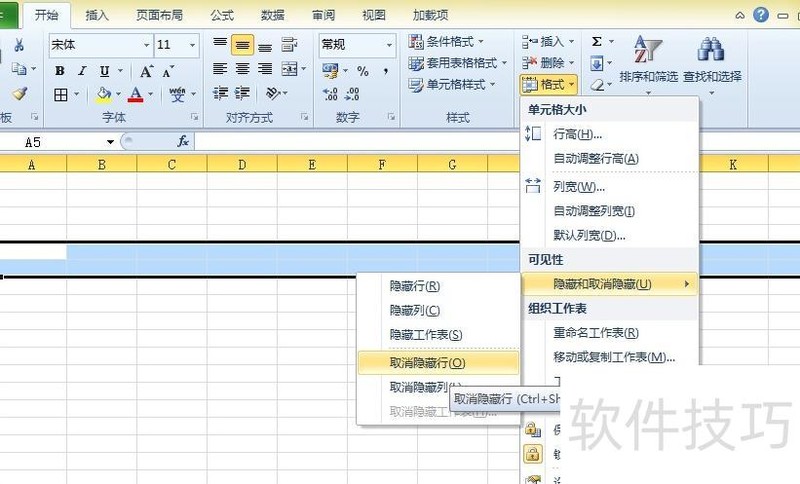
Task: Open 套用表格格式 table styles
Action: pos(458,63)
